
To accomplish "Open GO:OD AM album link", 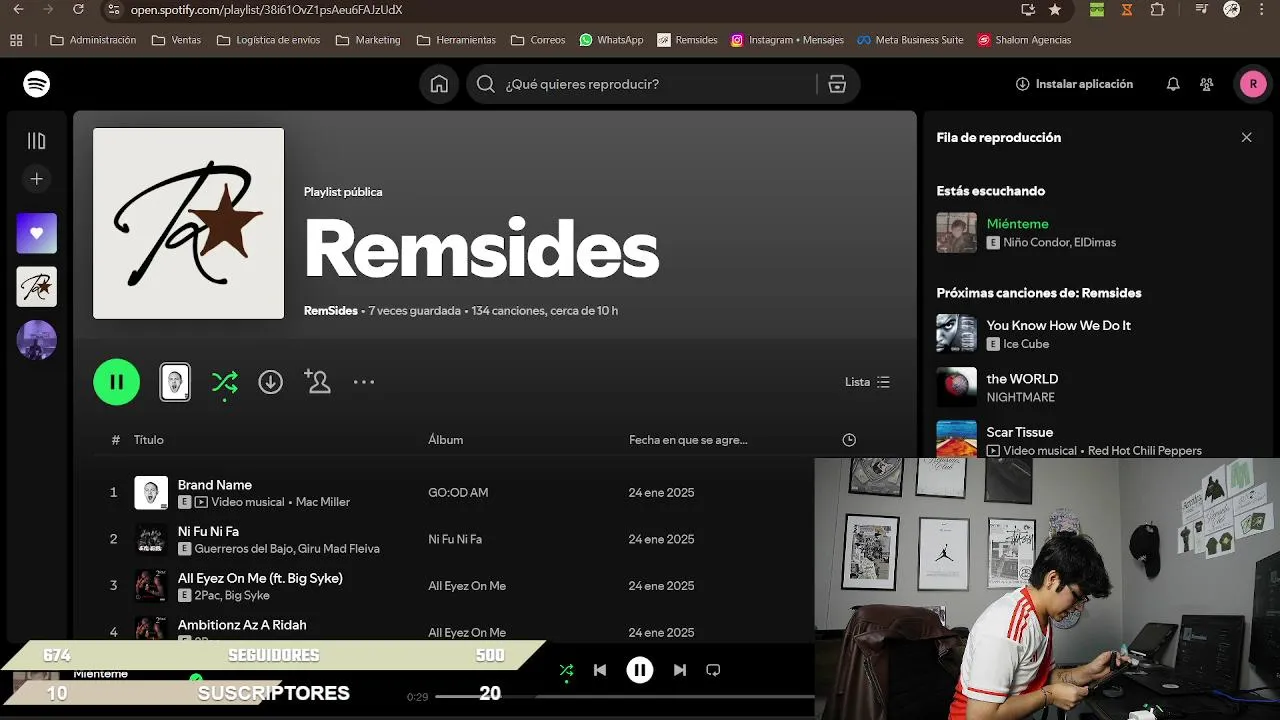I will 458,493.
